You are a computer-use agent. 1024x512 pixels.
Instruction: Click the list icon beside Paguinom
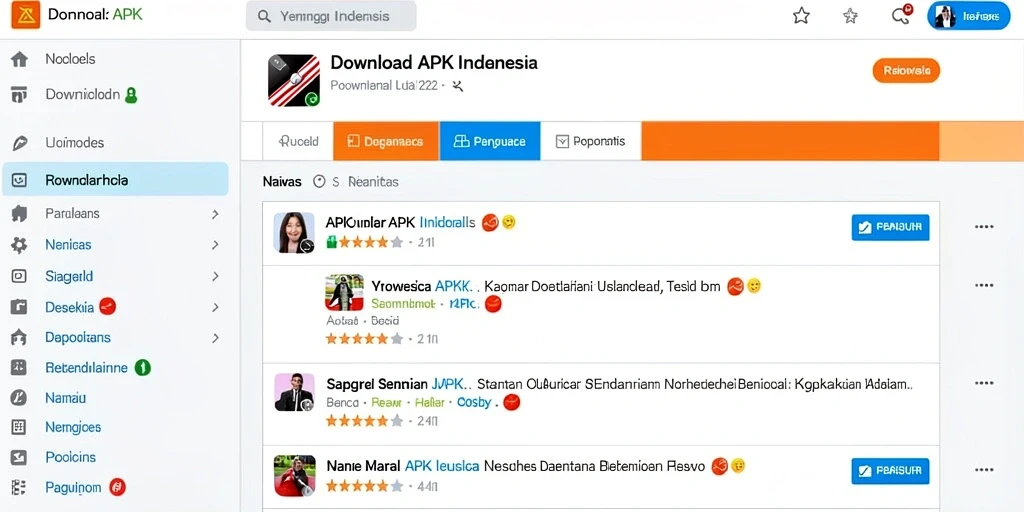point(20,487)
